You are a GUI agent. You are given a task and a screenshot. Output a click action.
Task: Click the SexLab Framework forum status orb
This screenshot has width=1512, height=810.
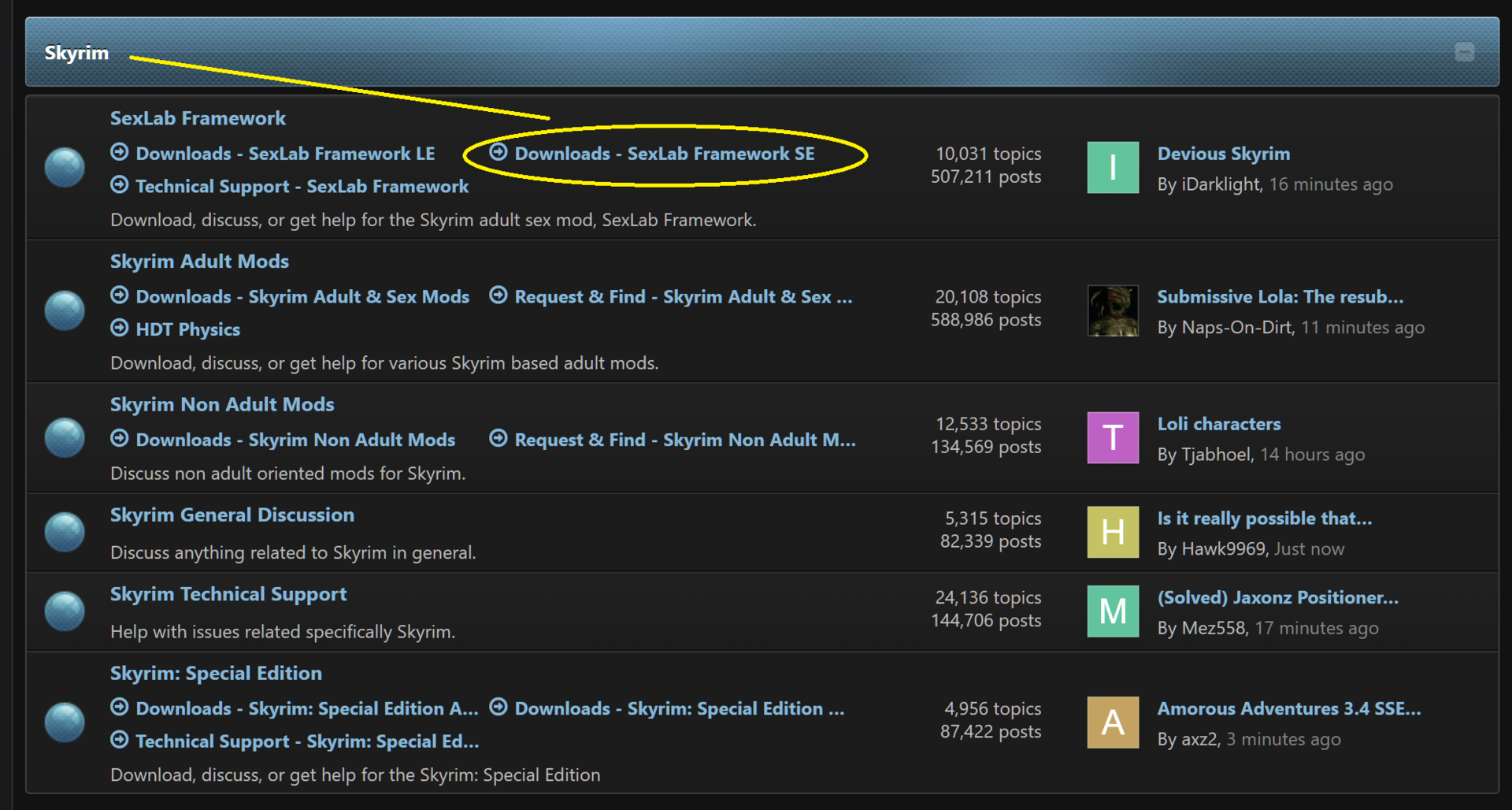(x=65, y=167)
